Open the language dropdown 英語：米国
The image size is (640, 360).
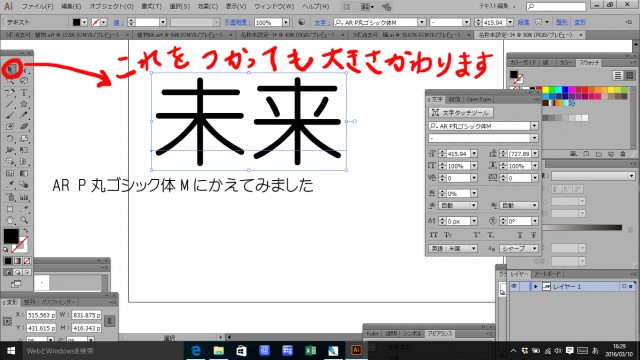[x=453, y=248]
